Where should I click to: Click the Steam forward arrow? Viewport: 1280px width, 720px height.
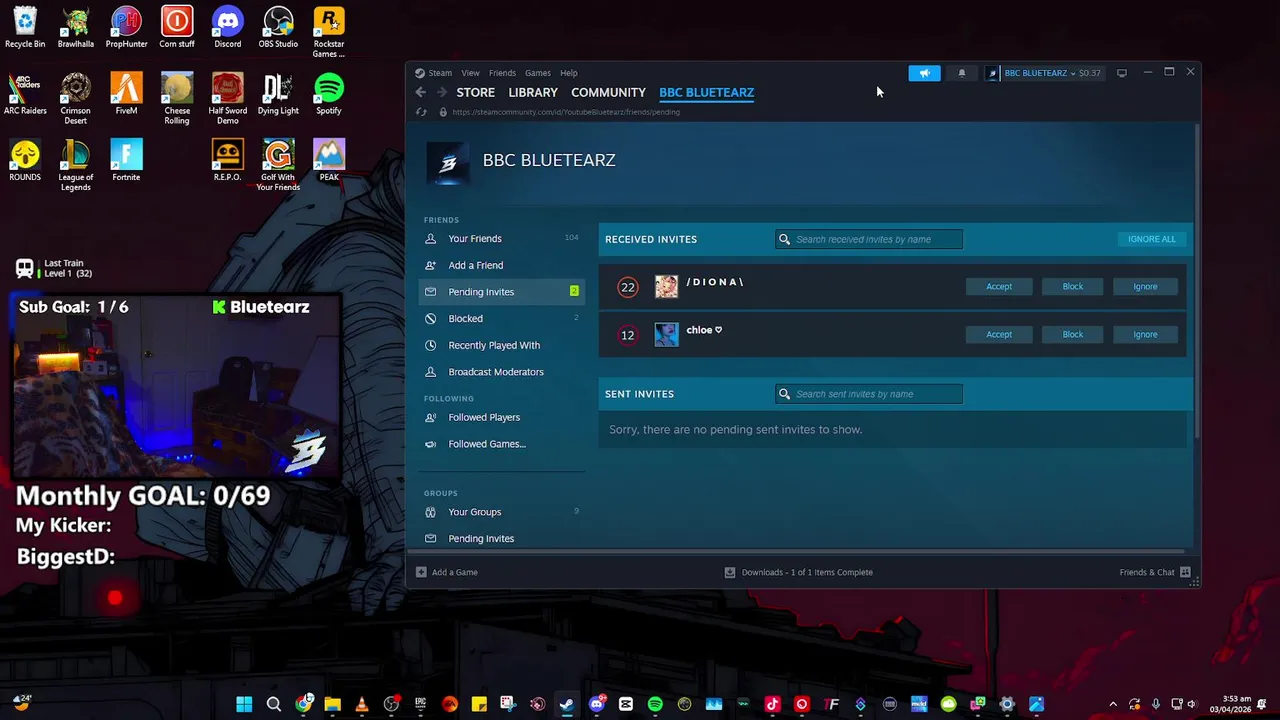coord(443,92)
